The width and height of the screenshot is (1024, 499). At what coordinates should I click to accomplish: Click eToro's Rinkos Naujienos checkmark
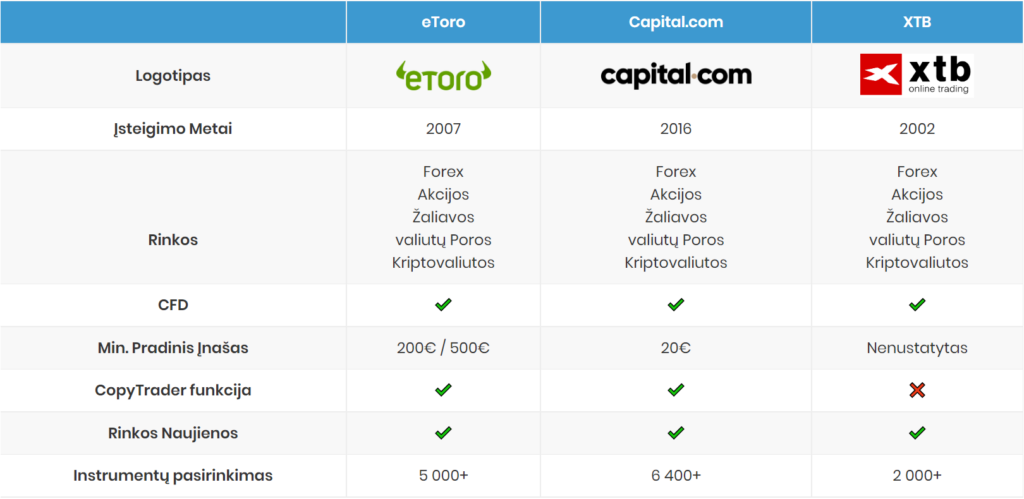443,432
